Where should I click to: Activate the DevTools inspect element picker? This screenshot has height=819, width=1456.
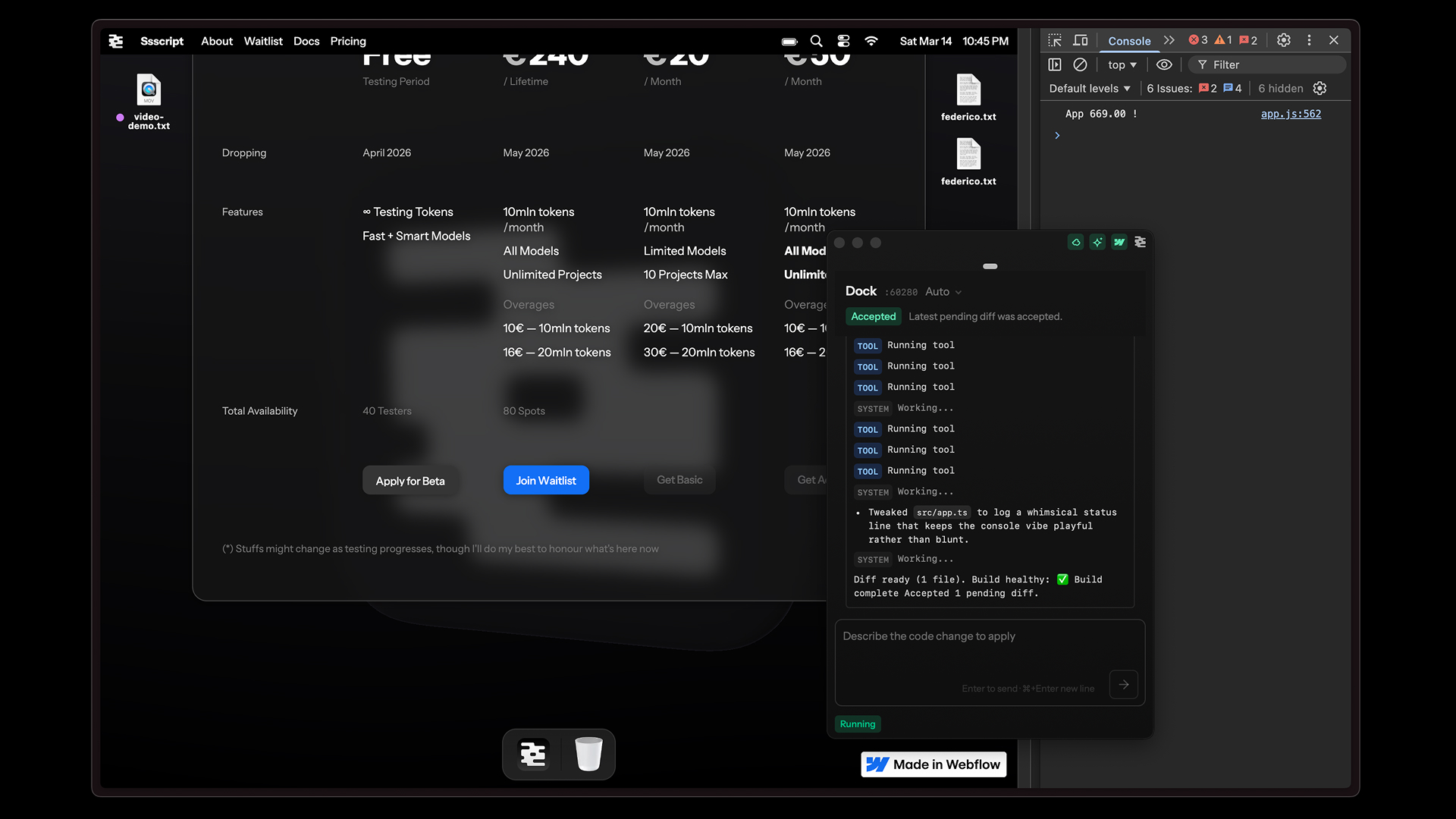pyautogui.click(x=1055, y=40)
